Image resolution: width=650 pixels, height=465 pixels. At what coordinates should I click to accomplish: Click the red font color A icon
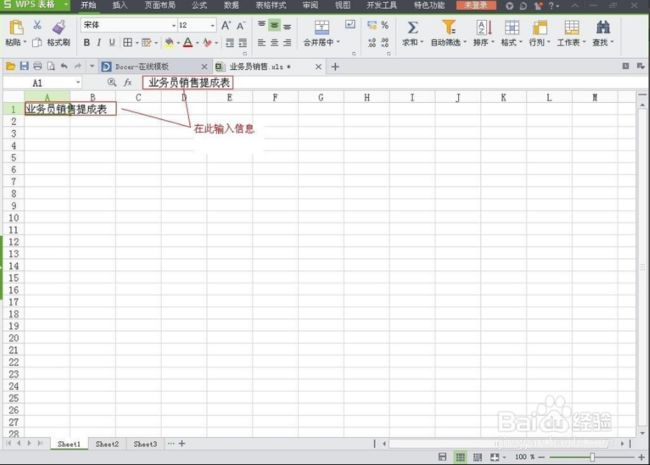[x=188, y=42]
